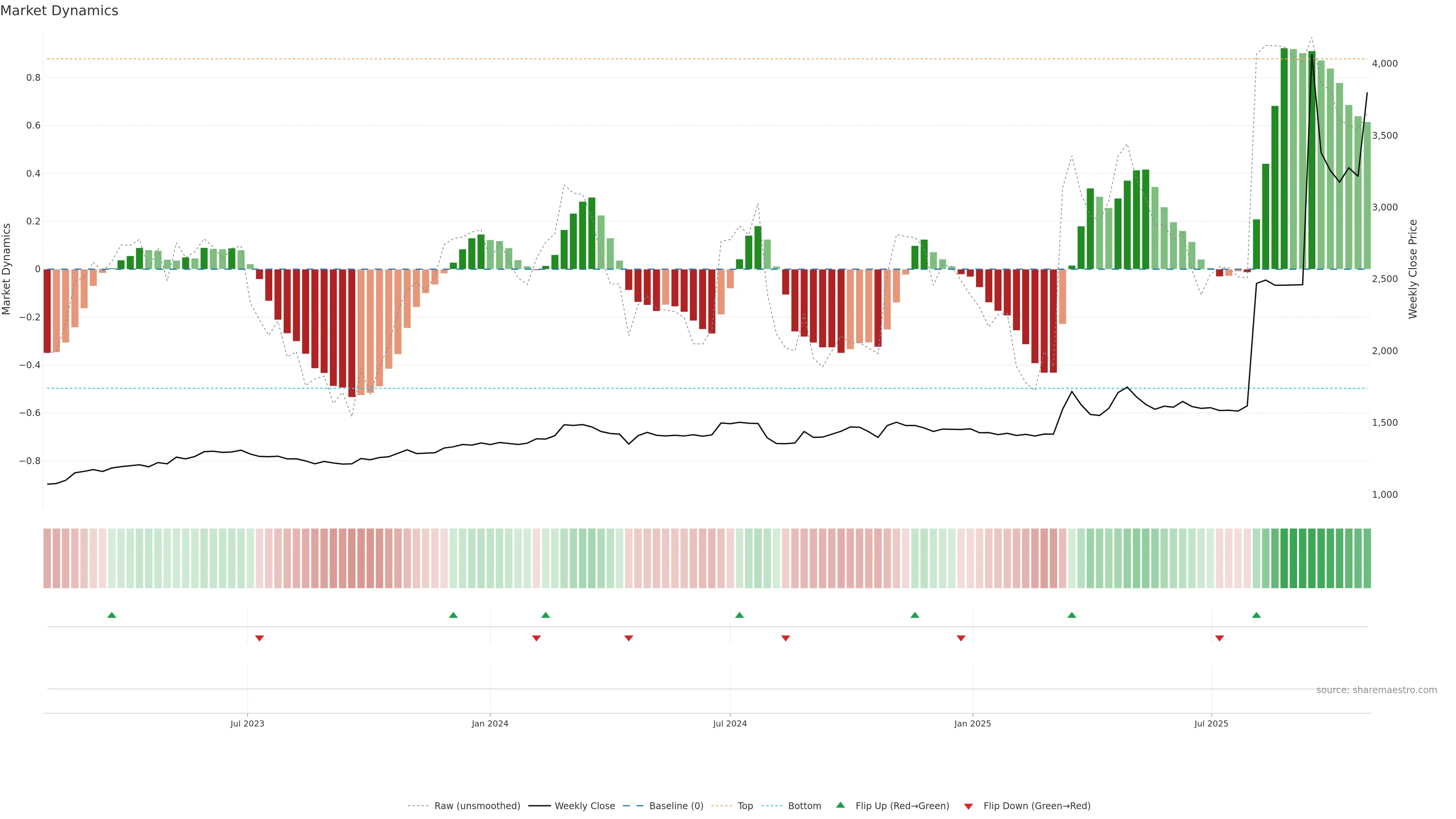This screenshot has width=1456, height=819.
Task: Click the leftmost green flip-up triangle marker
Action: 112,615
